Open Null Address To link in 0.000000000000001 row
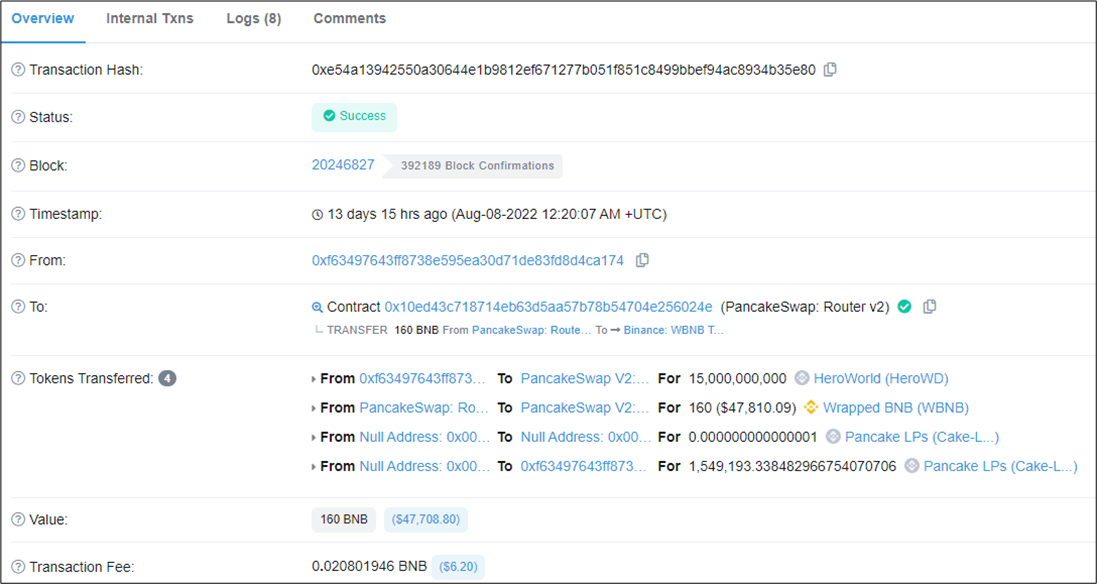Image resolution: width=1097 pixels, height=584 pixels. [x=586, y=436]
